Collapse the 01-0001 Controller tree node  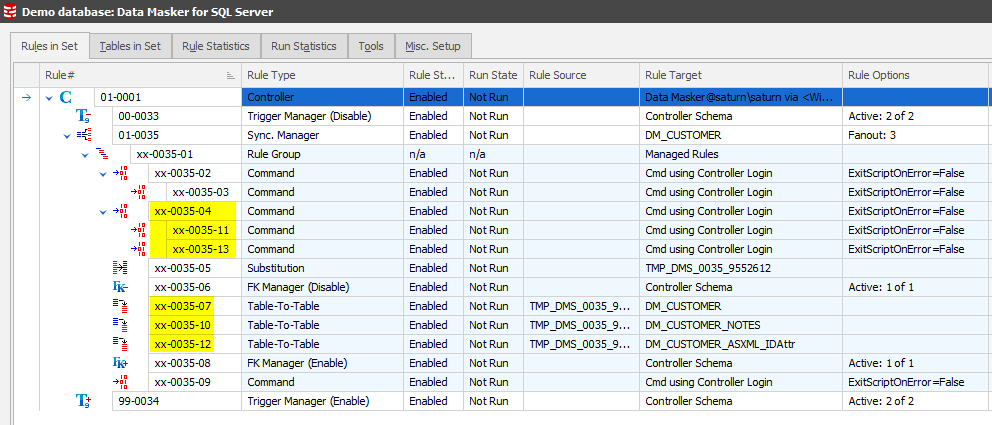click(48, 97)
